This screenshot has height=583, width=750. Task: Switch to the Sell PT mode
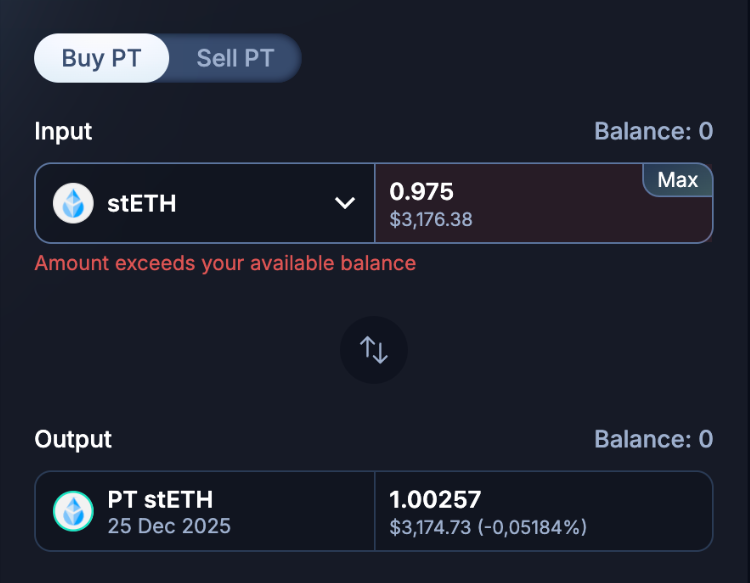pos(235,58)
